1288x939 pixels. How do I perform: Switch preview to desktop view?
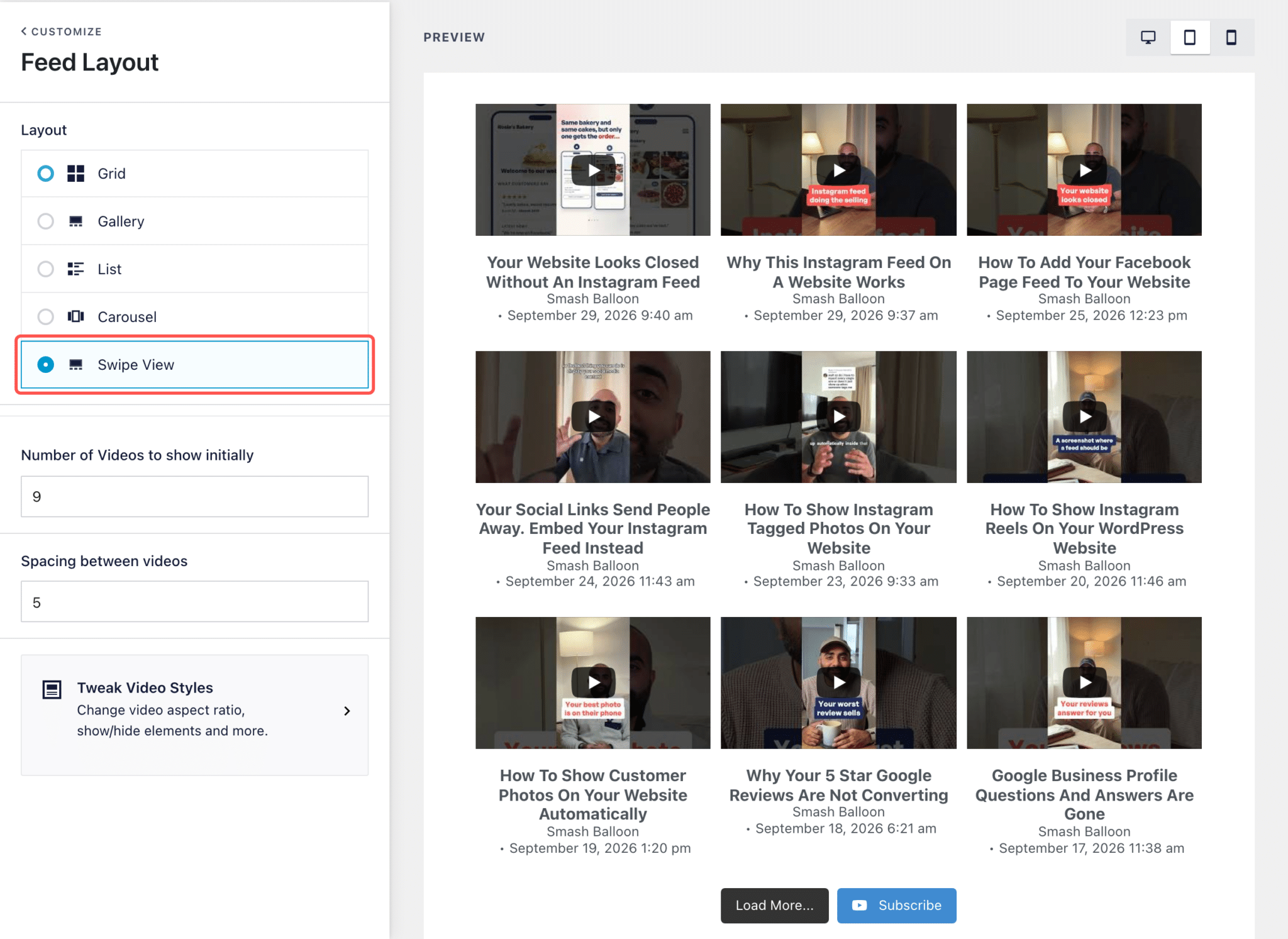1148,38
